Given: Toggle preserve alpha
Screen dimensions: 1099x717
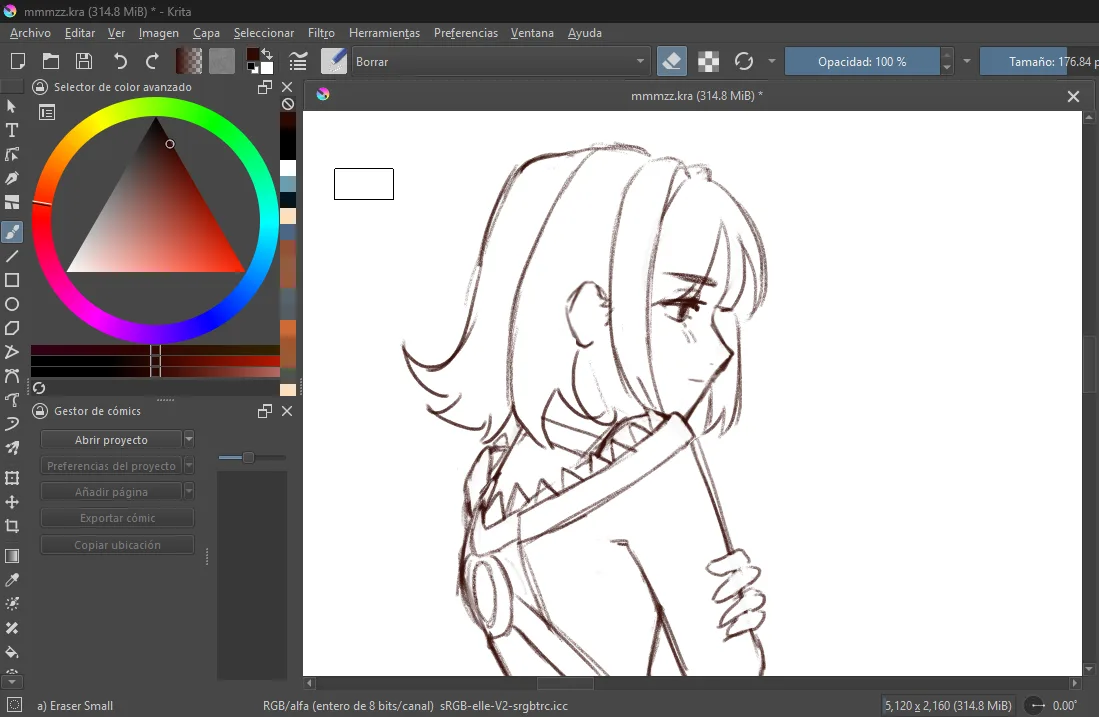Looking at the screenshot, I should 709,62.
